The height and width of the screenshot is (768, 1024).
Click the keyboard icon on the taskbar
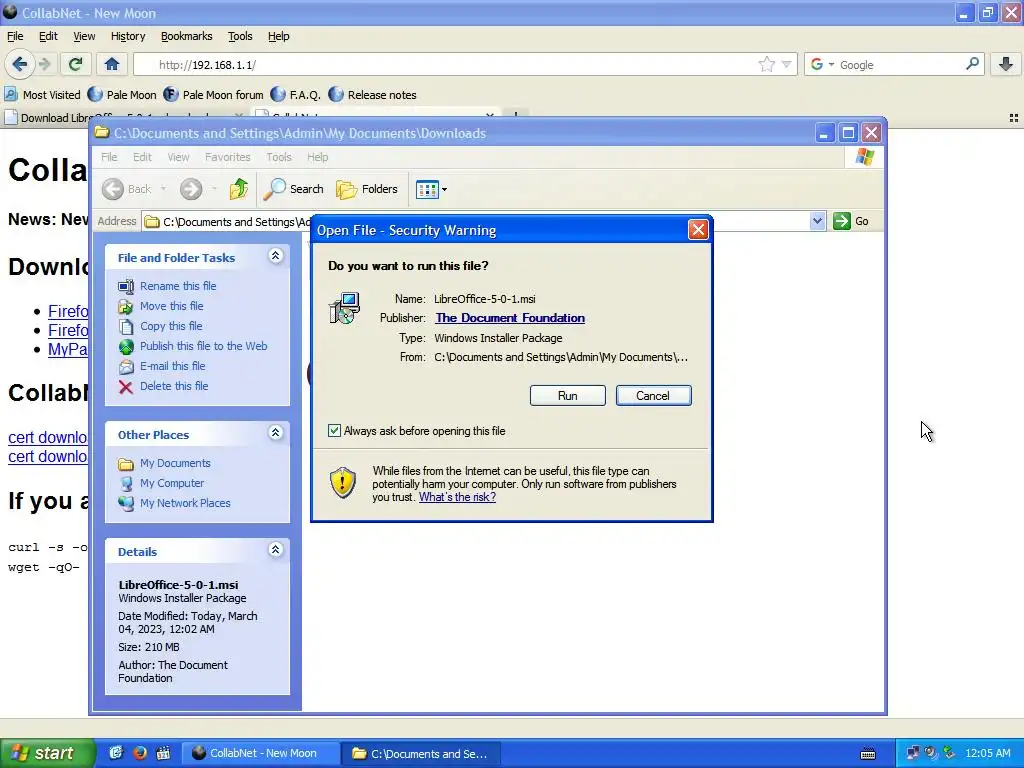pyautogui.click(x=868, y=754)
